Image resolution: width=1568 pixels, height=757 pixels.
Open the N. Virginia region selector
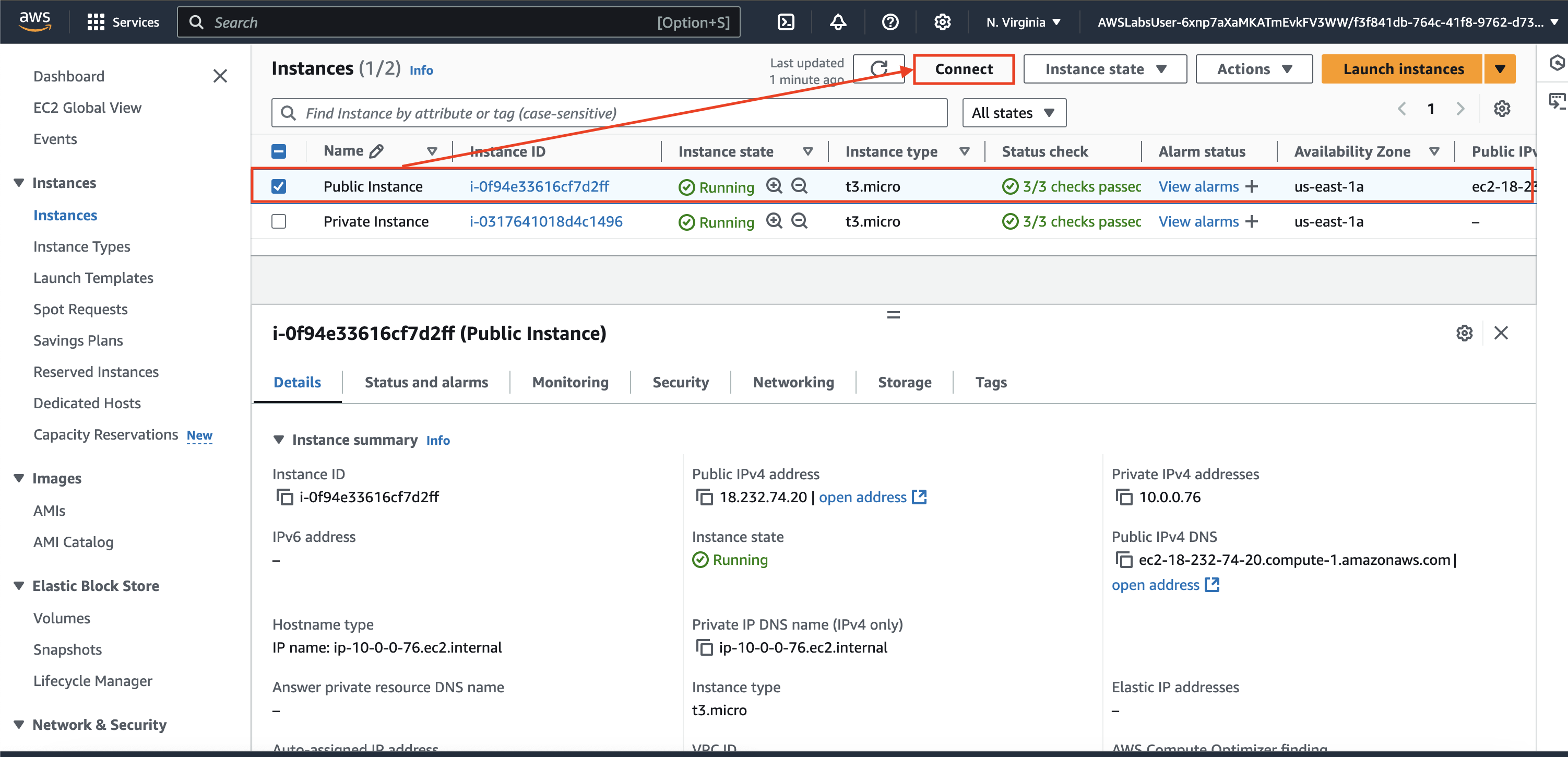1023,22
